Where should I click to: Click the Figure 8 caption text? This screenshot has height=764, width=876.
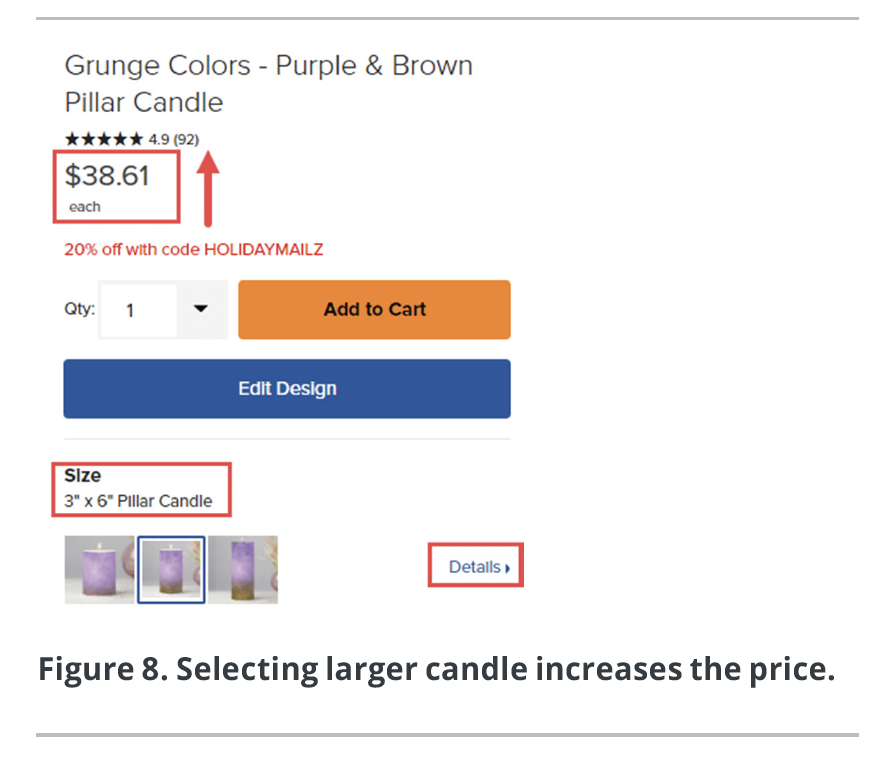tap(436, 668)
